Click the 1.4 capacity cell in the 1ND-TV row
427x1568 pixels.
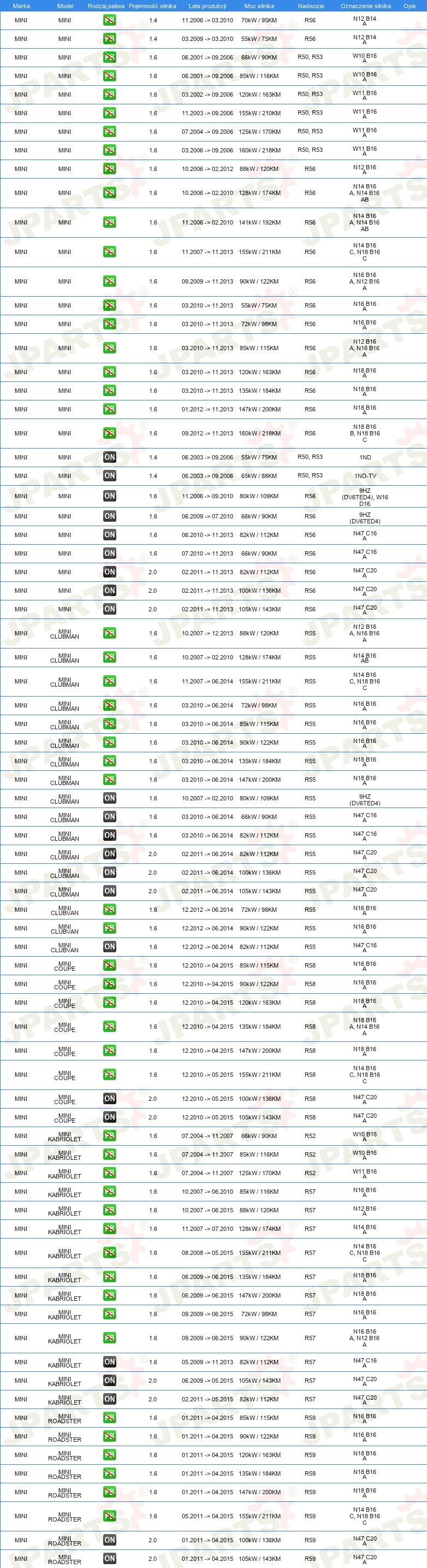coord(153,476)
